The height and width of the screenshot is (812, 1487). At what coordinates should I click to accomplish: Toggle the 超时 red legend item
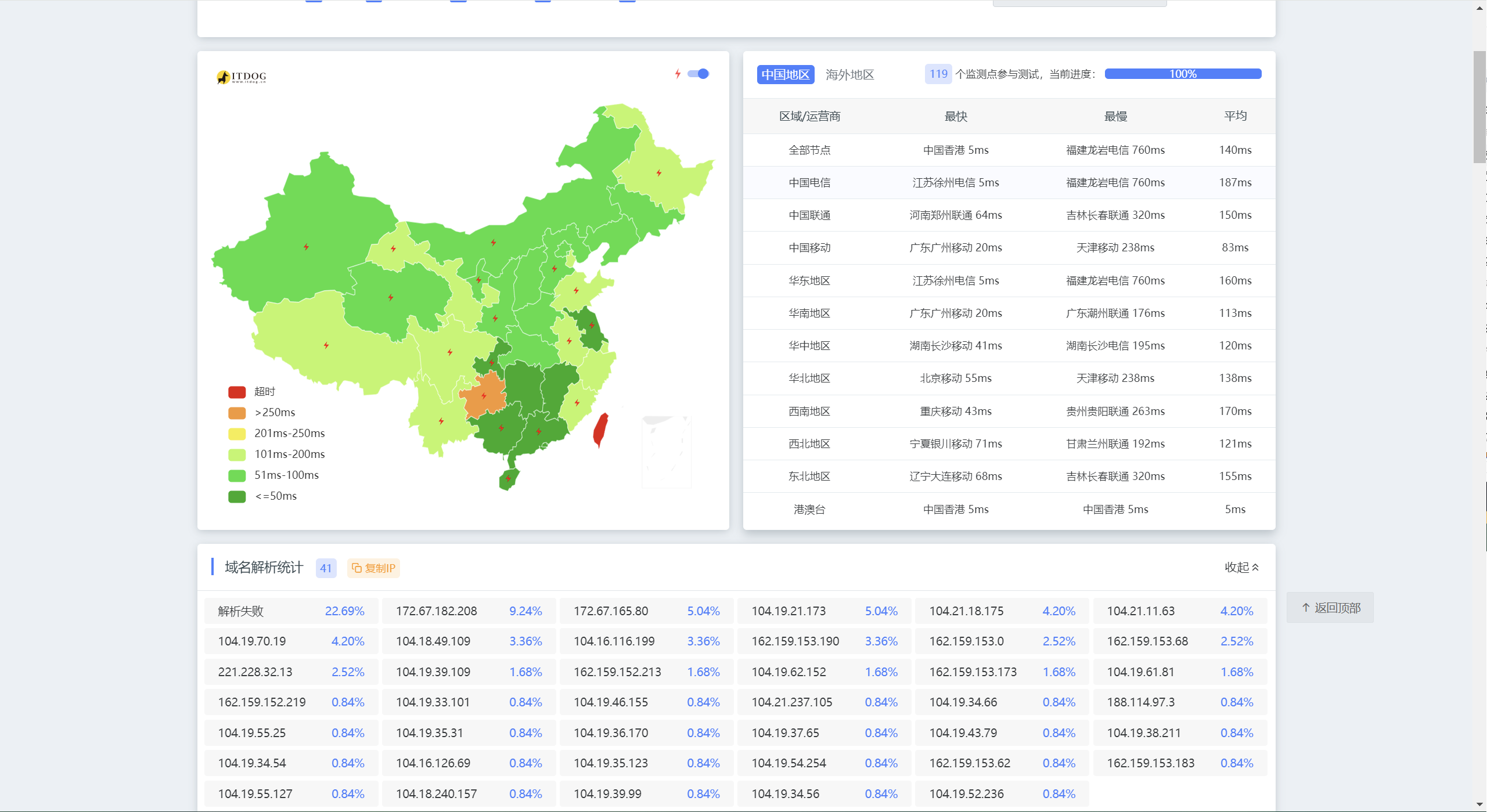[x=237, y=392]
